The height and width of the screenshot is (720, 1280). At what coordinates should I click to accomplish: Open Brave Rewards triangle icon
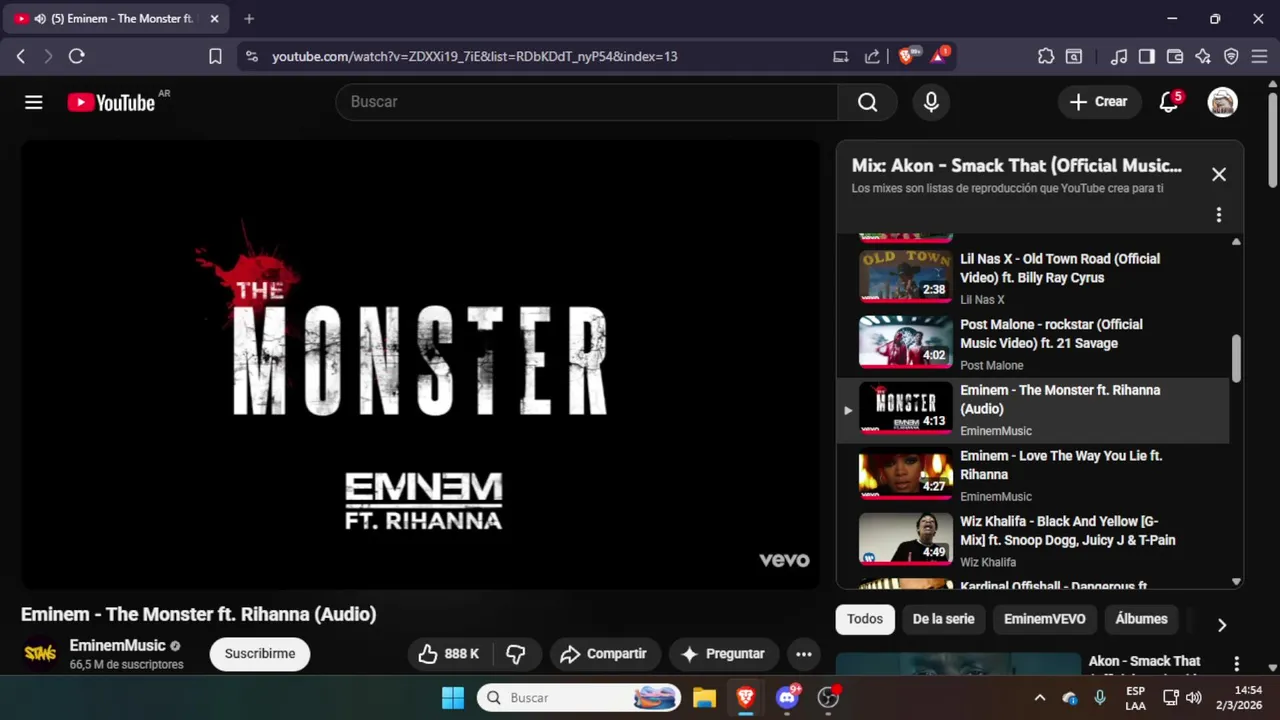[939, 56]
